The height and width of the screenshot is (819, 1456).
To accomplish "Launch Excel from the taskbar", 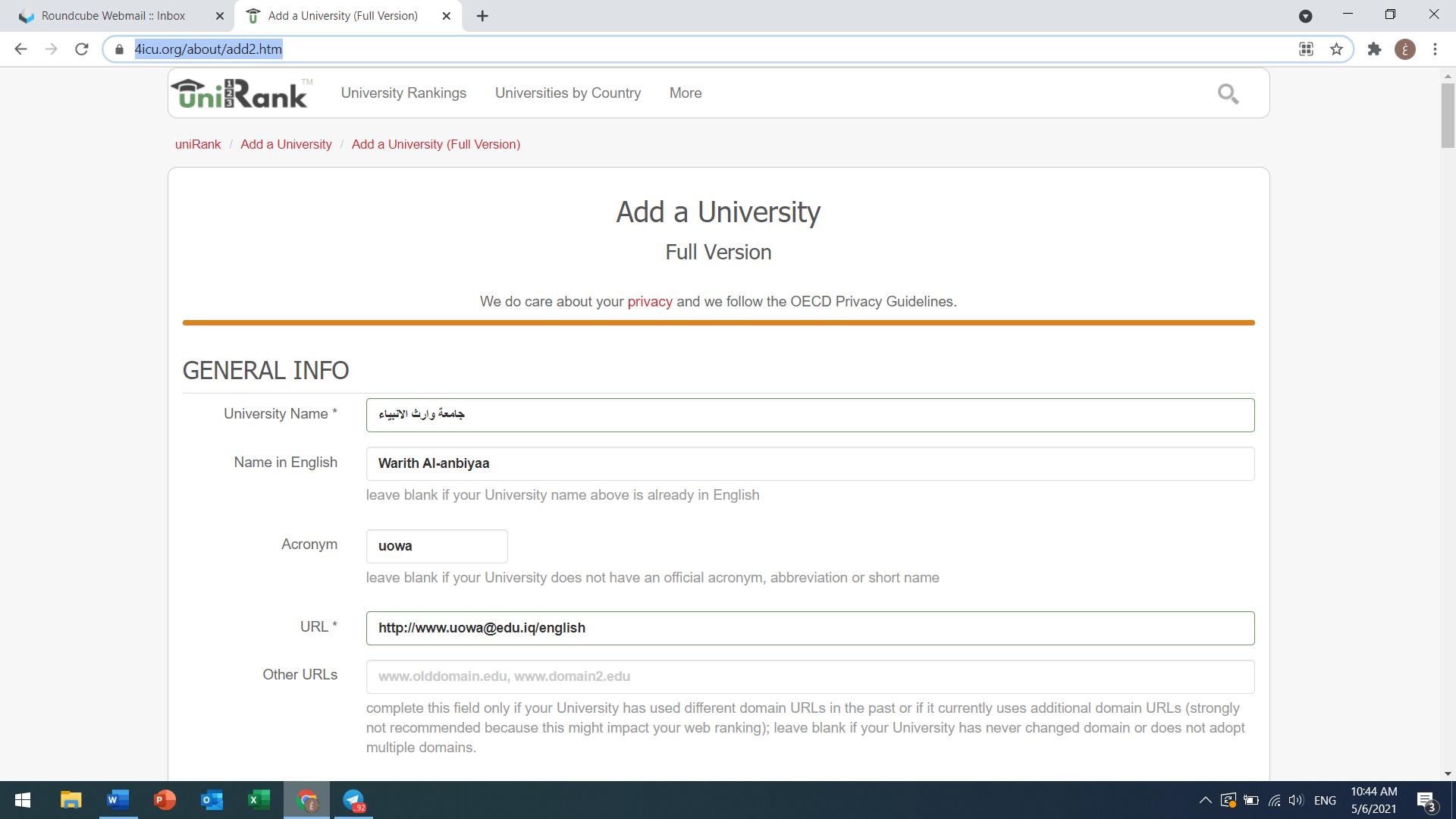I will pos(259,800).
